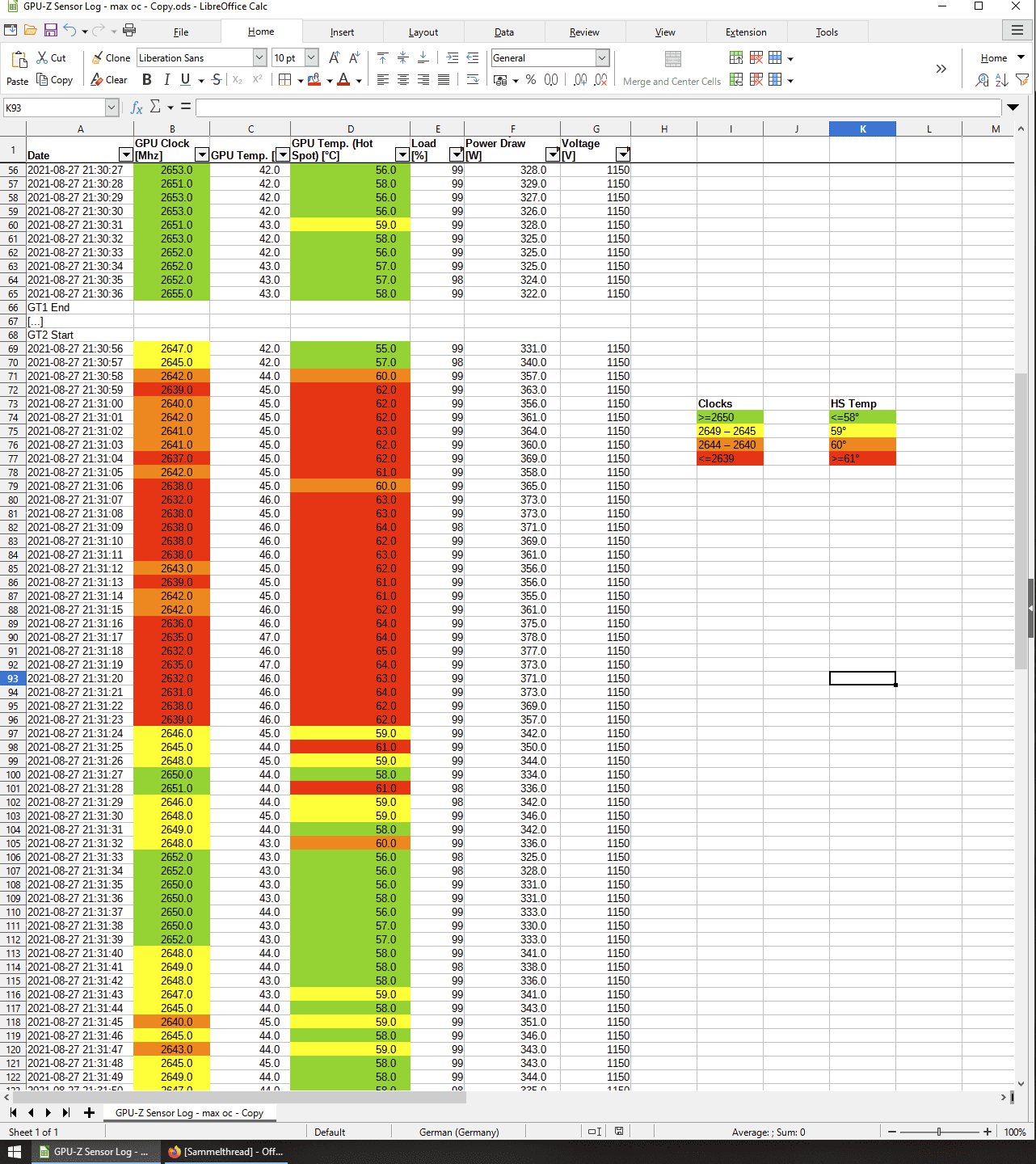1036x1164 pixels.
Task: Toggle selection mode in status bar
Action: (595, 1132)
